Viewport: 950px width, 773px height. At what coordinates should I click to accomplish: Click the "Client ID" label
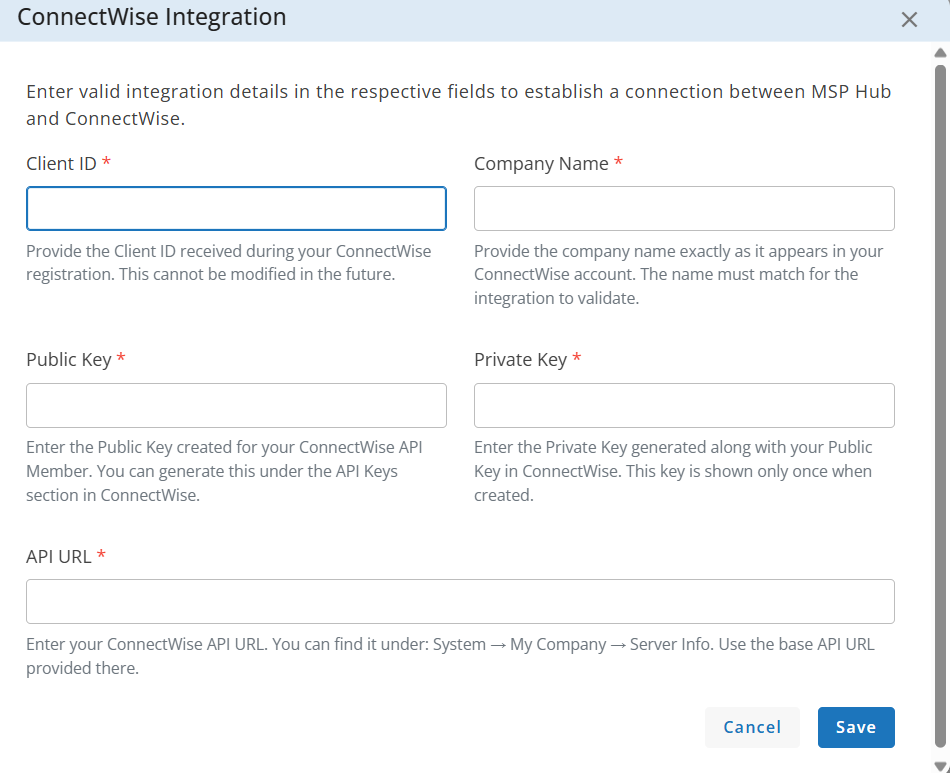click(61, 164)
